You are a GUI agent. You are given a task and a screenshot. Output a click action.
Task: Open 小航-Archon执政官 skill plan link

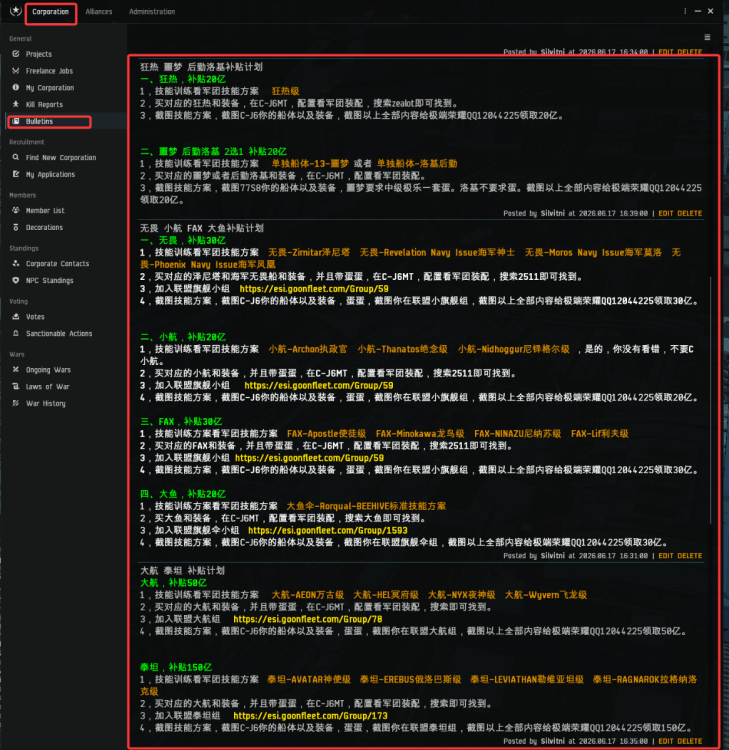[308, 349]
